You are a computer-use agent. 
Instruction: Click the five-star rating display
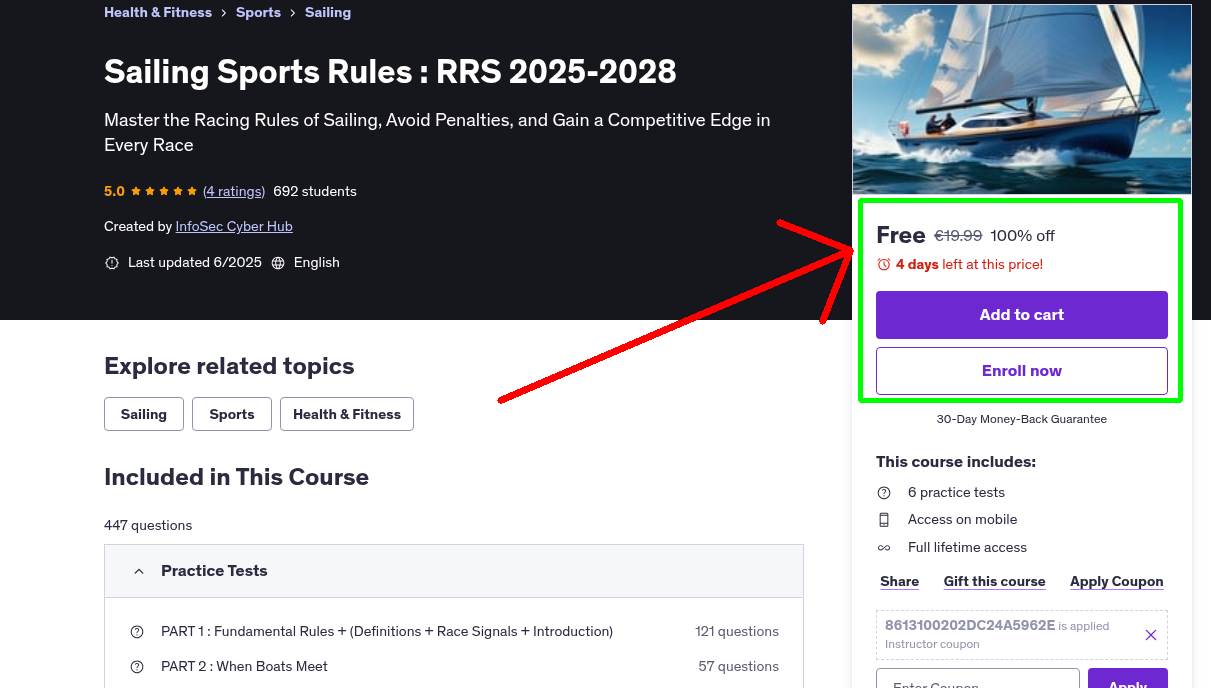pos(163,190)
